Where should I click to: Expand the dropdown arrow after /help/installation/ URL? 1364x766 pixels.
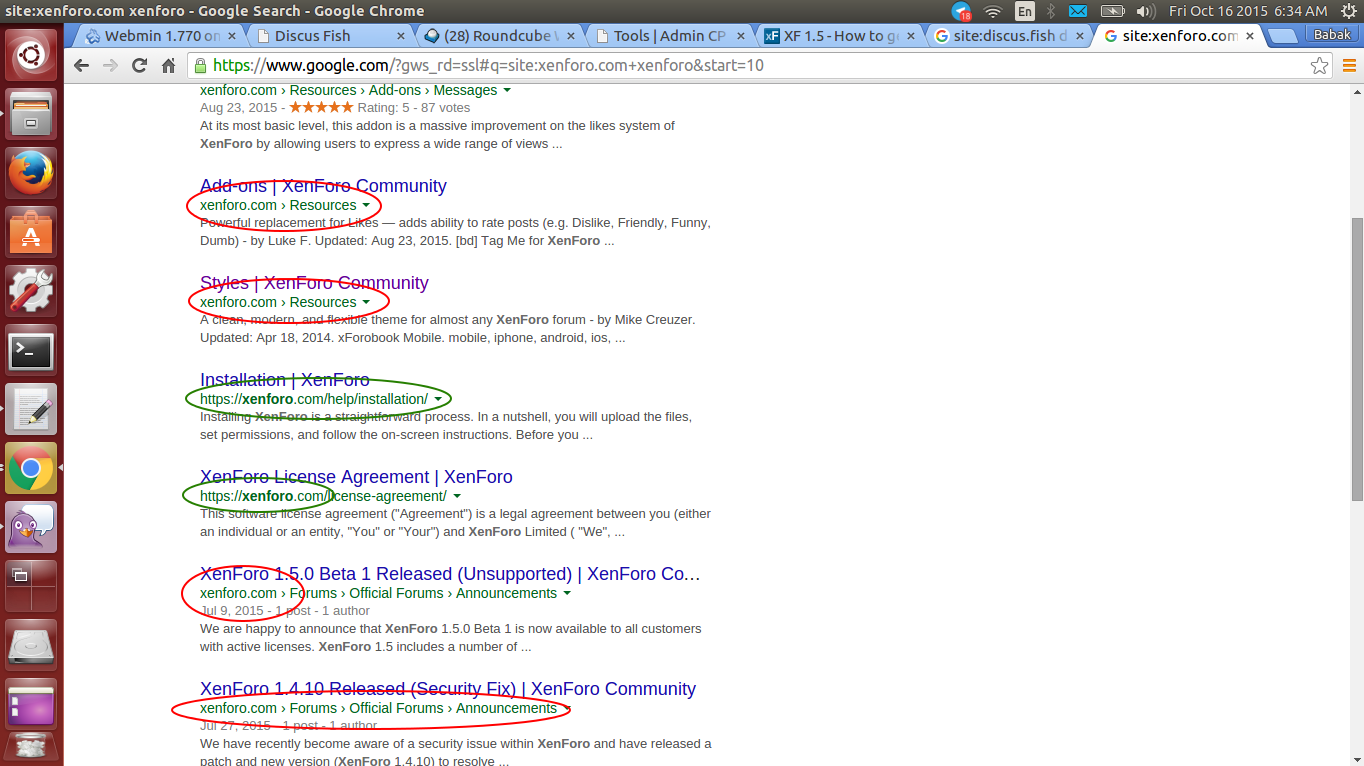click(437, 400)
